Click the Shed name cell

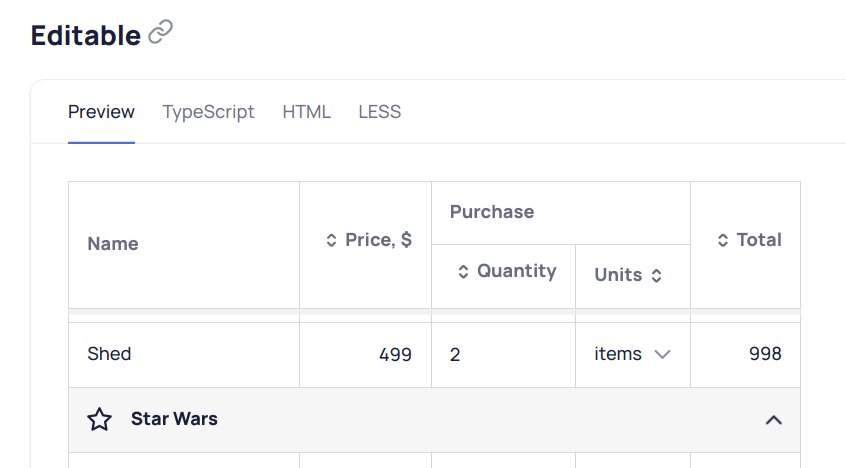[x=110, y=354]
